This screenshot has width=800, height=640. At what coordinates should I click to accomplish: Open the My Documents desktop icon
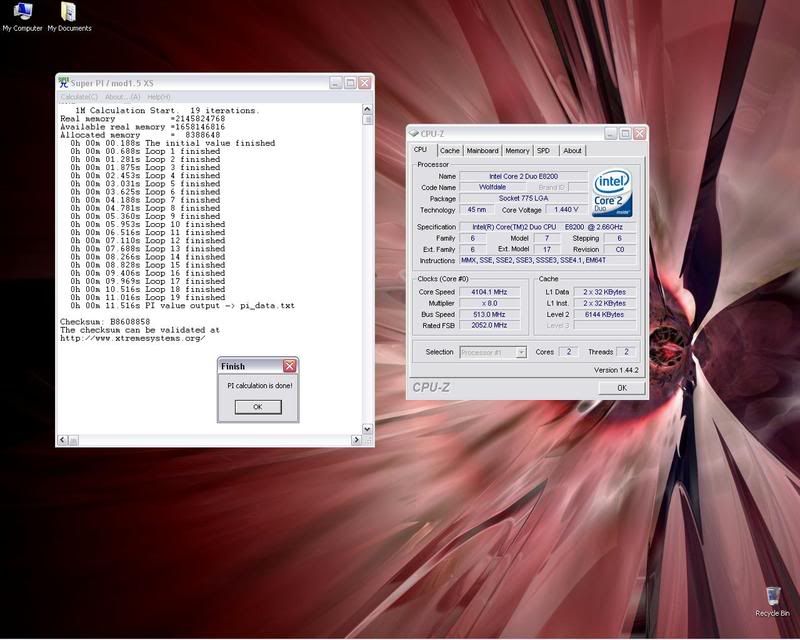click(x=69, y=17)
